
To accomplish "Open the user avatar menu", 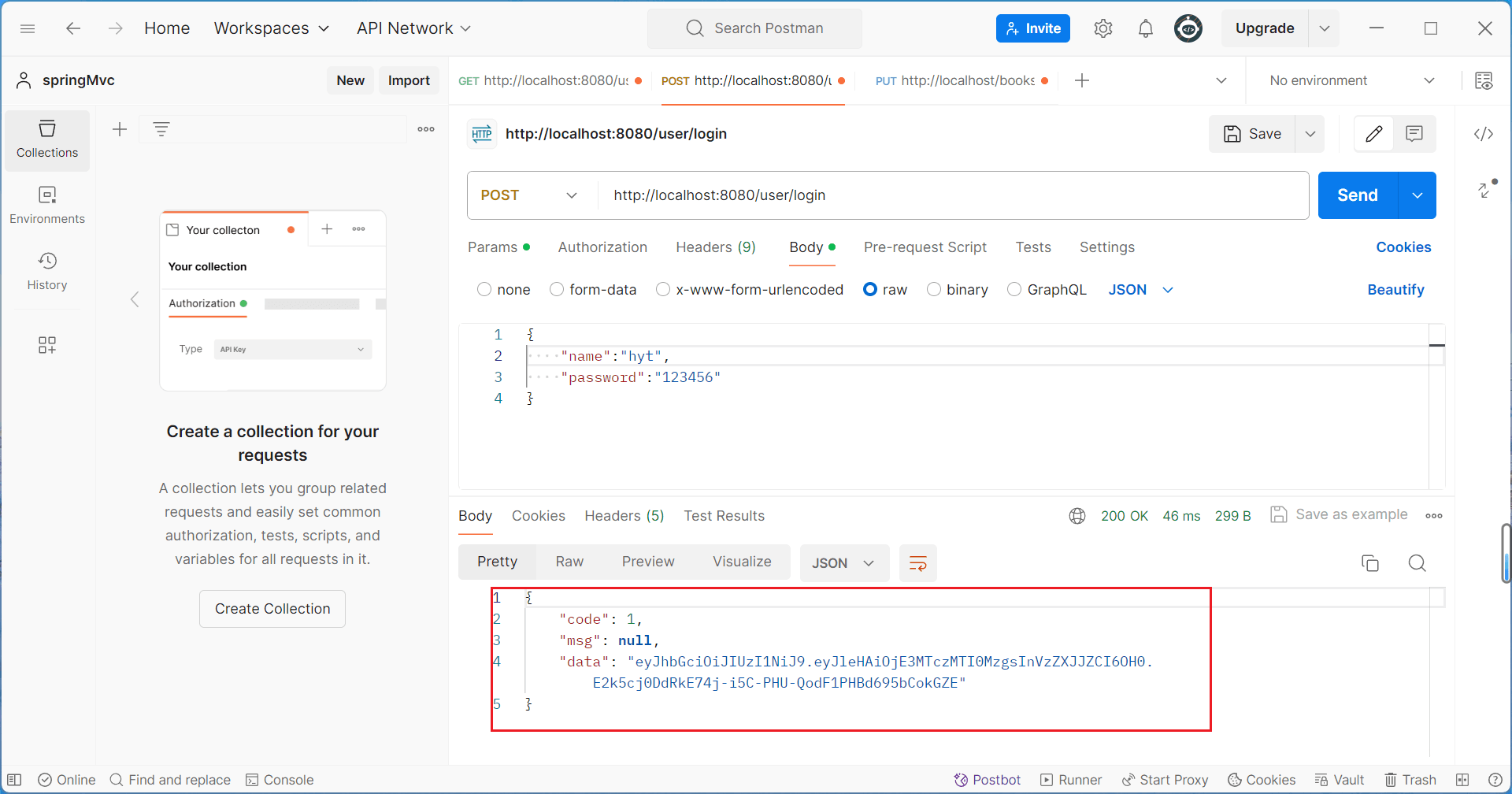I will pos(1188,28).
